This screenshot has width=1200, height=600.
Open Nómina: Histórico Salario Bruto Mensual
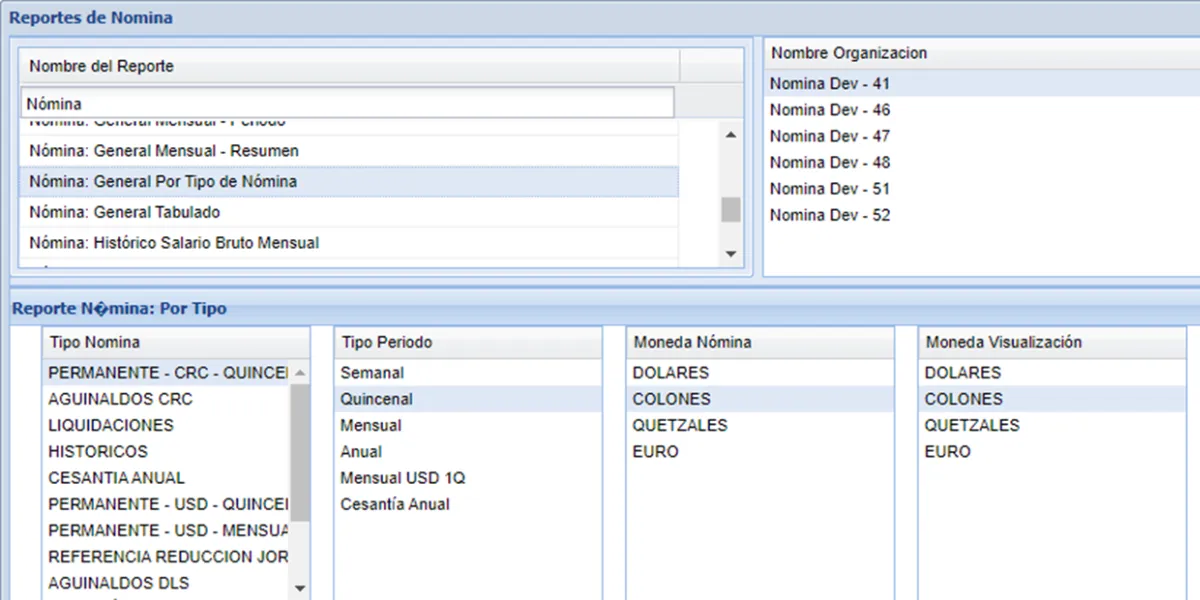tap(174, 242)
